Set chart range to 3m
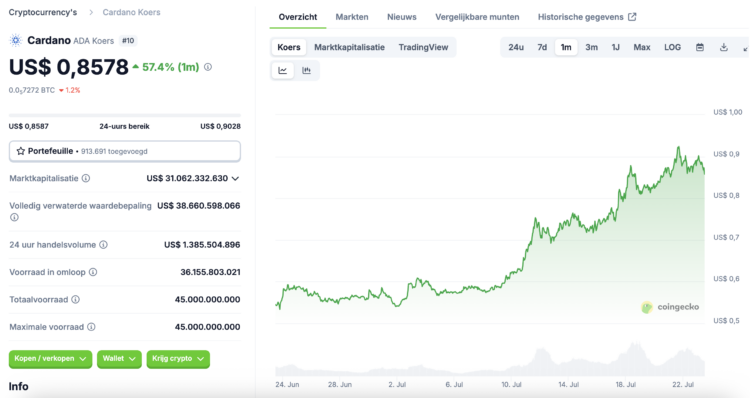 pos(592,47)
